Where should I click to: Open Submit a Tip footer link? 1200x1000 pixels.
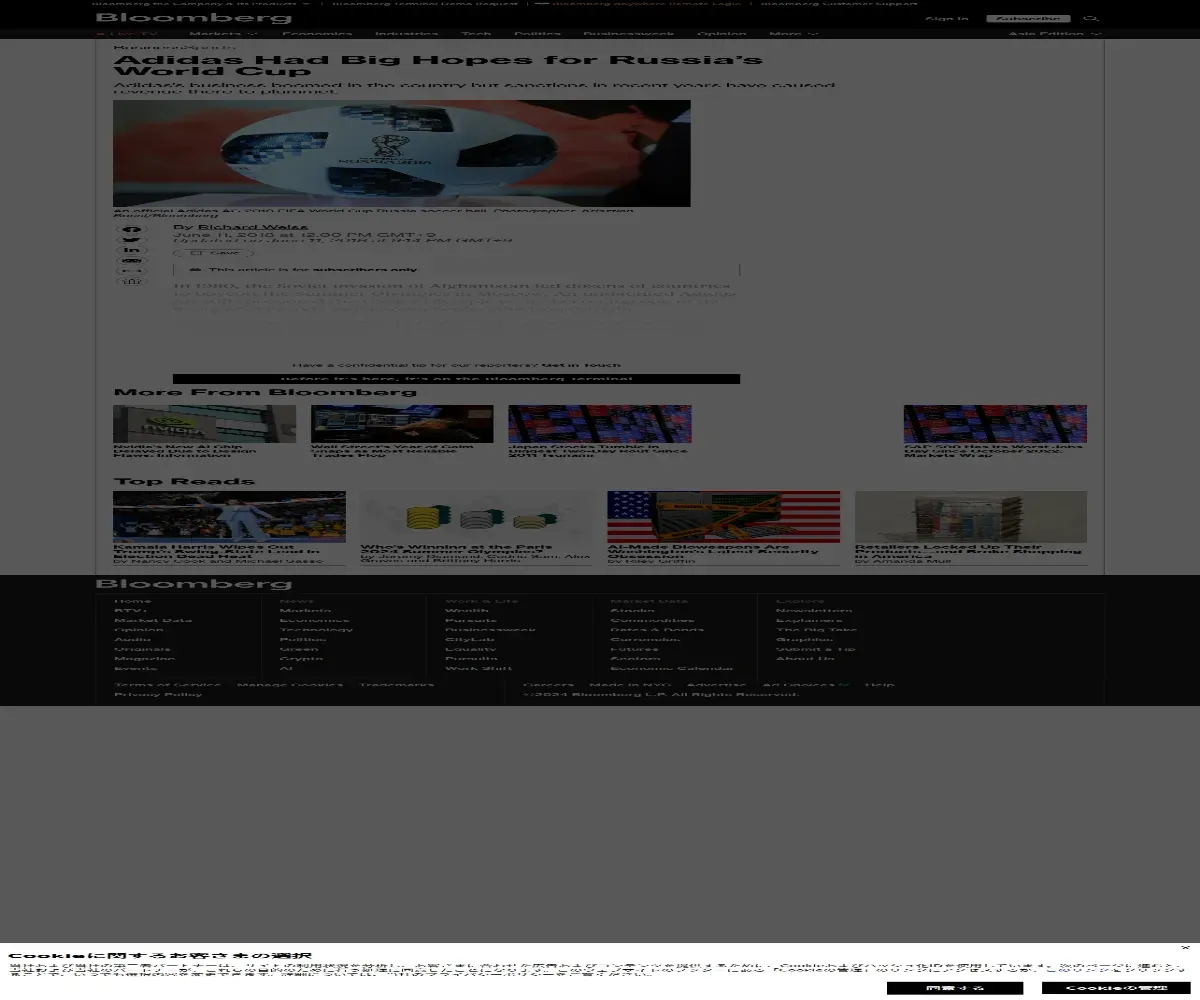coord(816,649)
